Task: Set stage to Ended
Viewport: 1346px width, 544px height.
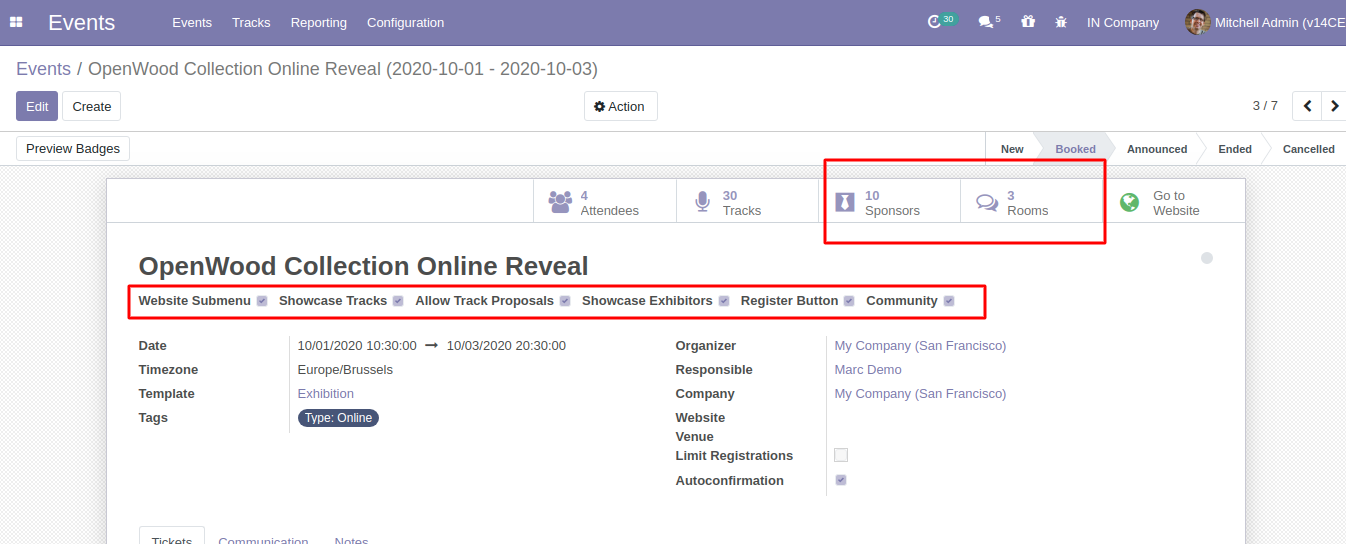Action: [1235, 149]
